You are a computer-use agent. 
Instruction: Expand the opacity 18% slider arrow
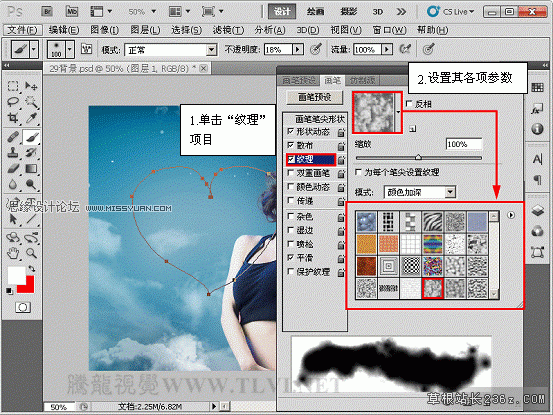[298, 49]
